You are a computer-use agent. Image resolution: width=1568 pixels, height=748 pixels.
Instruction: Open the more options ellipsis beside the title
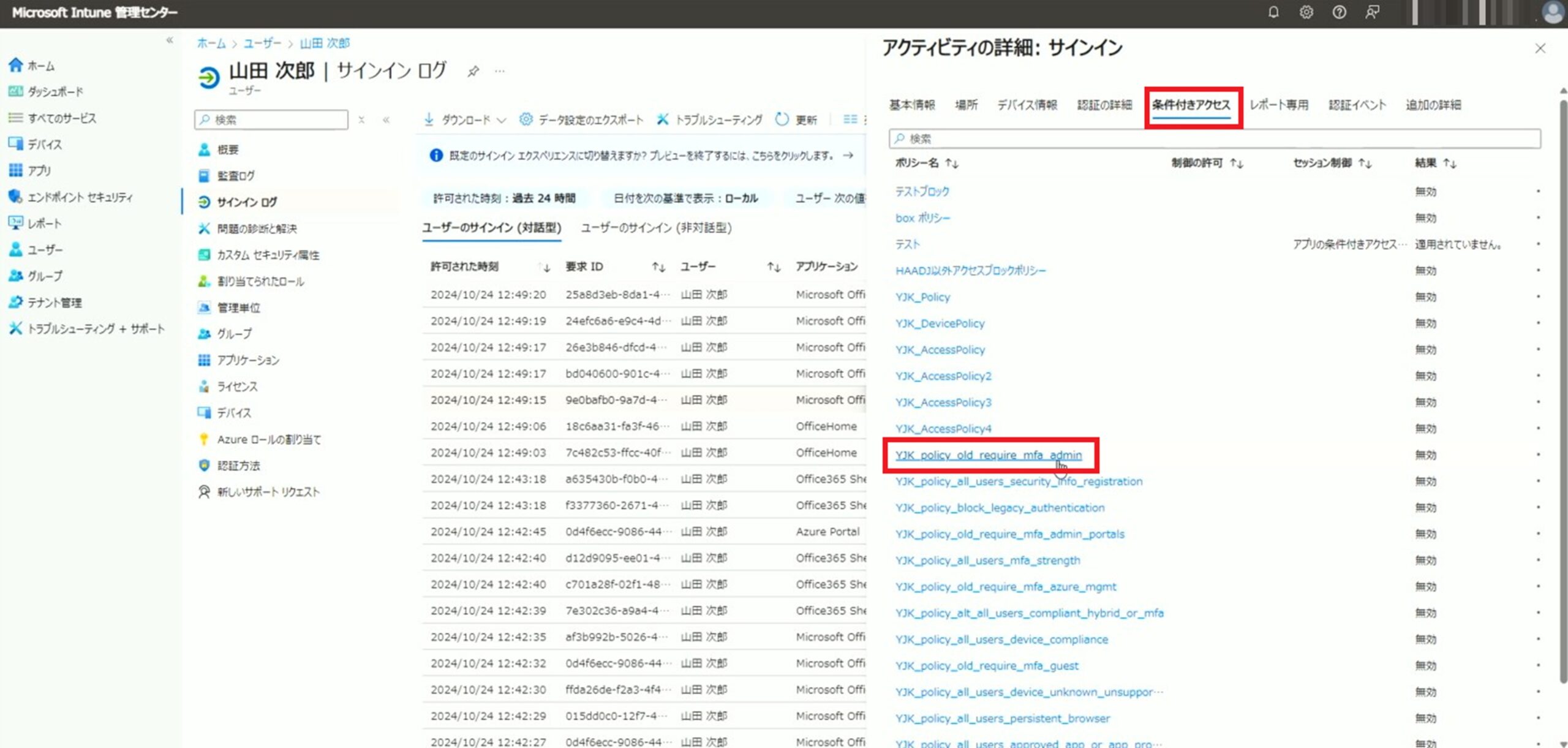(x=500, y=72)
